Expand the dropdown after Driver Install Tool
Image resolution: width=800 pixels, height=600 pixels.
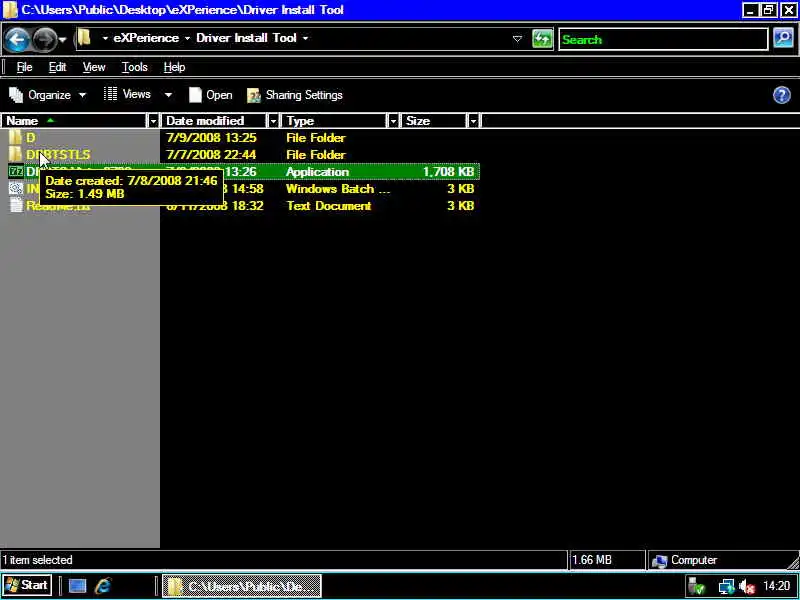[305, 38]
